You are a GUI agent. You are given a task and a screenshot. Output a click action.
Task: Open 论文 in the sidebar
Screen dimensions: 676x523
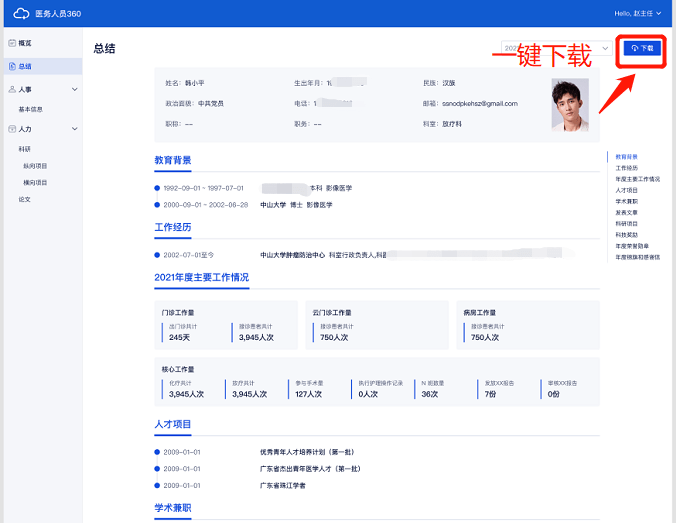pyautogui.click(x=25, y=199)
